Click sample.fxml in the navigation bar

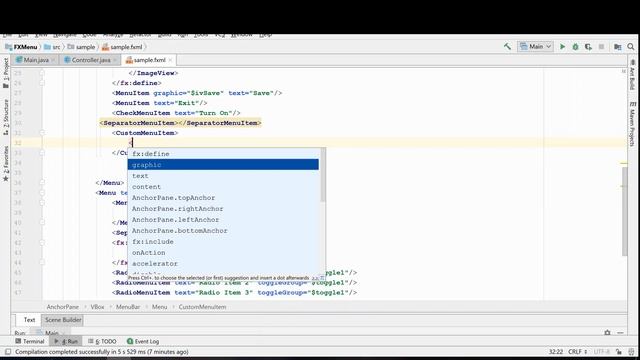[122, 47]
